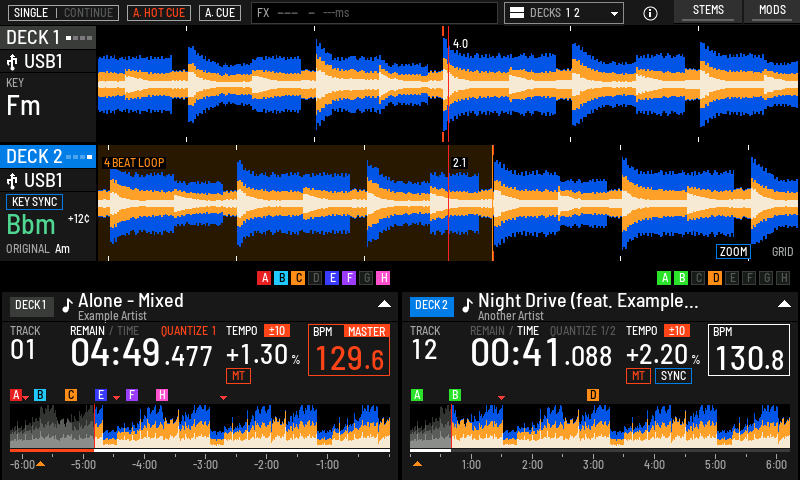Select Deck 1 hot cue F in middle row

point(349,278)
